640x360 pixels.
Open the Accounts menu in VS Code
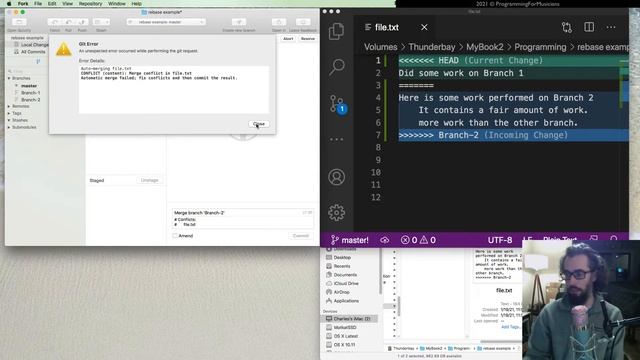click(x=336, y=177)
